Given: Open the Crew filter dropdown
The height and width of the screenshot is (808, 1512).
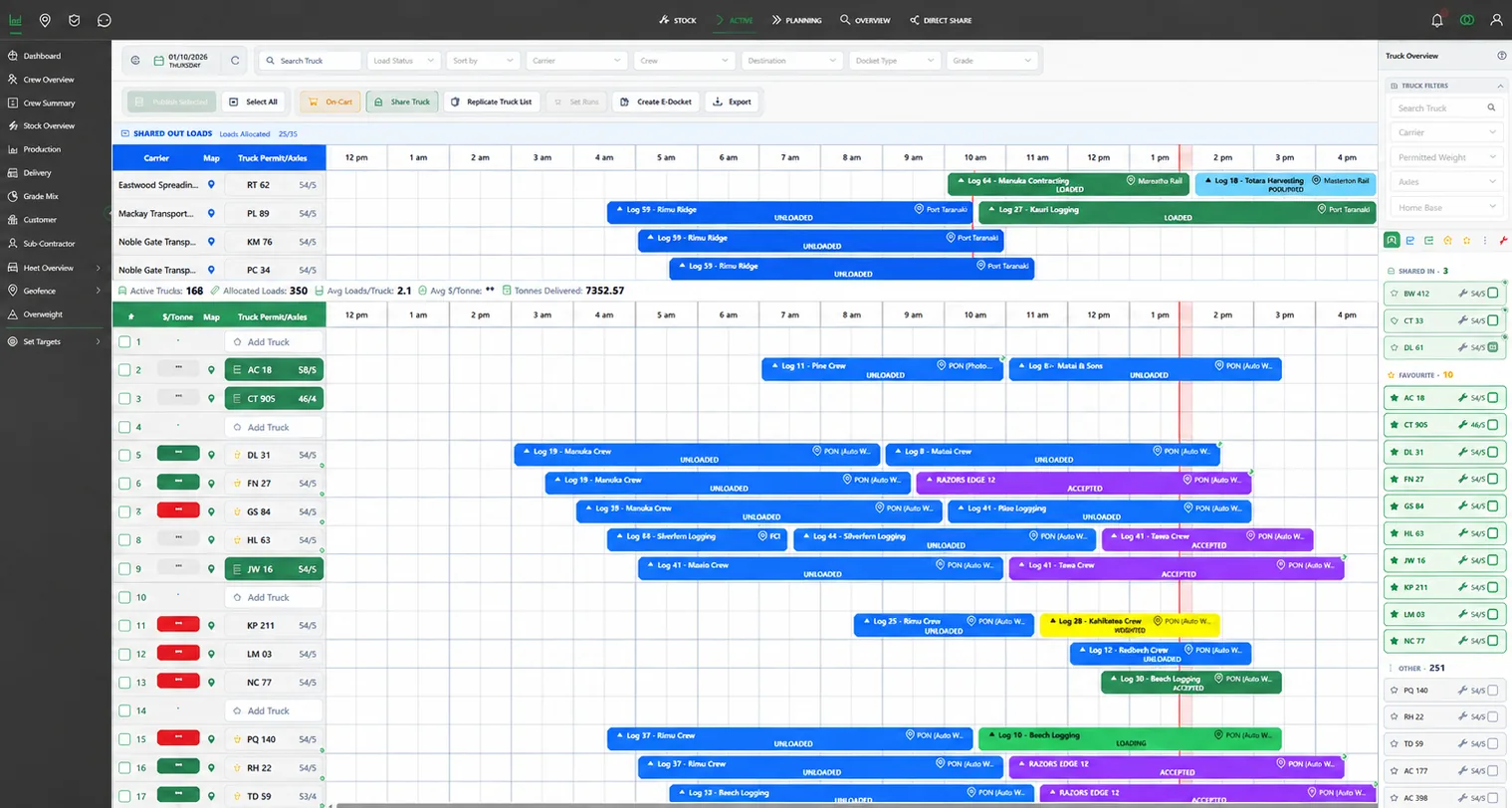Looking at the screenshot, I should 685,61.
